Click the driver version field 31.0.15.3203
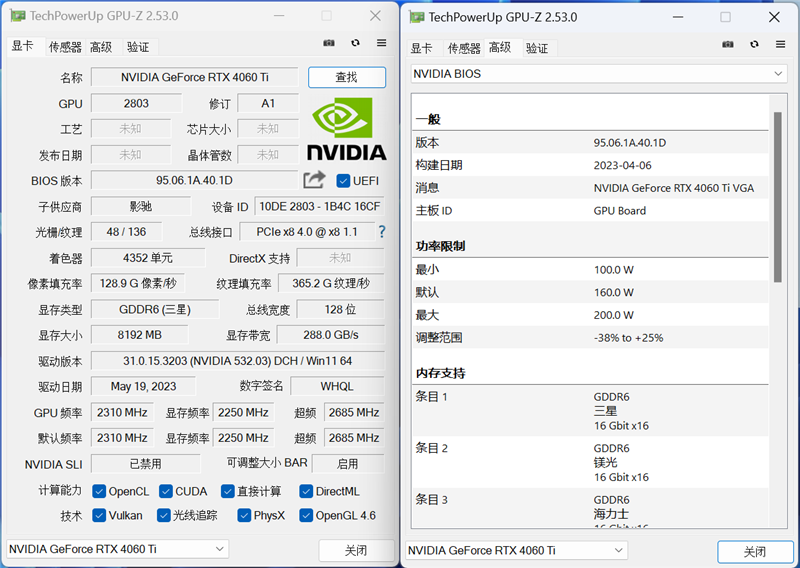Screen dimensions: 800x568 coord(238,361)
